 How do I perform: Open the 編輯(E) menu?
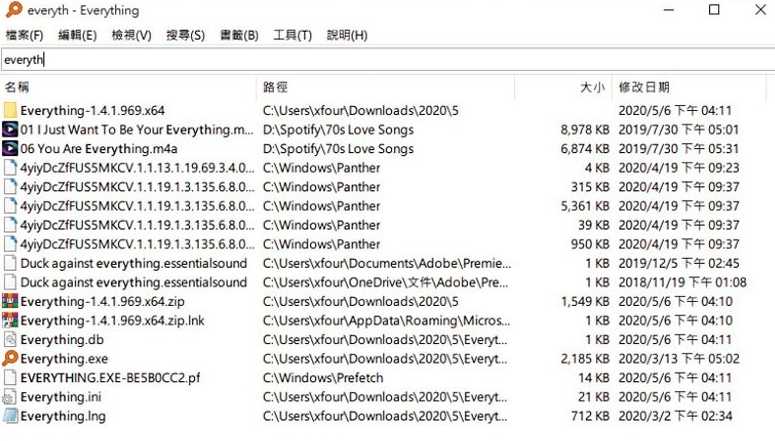click(x=77, y=35)
